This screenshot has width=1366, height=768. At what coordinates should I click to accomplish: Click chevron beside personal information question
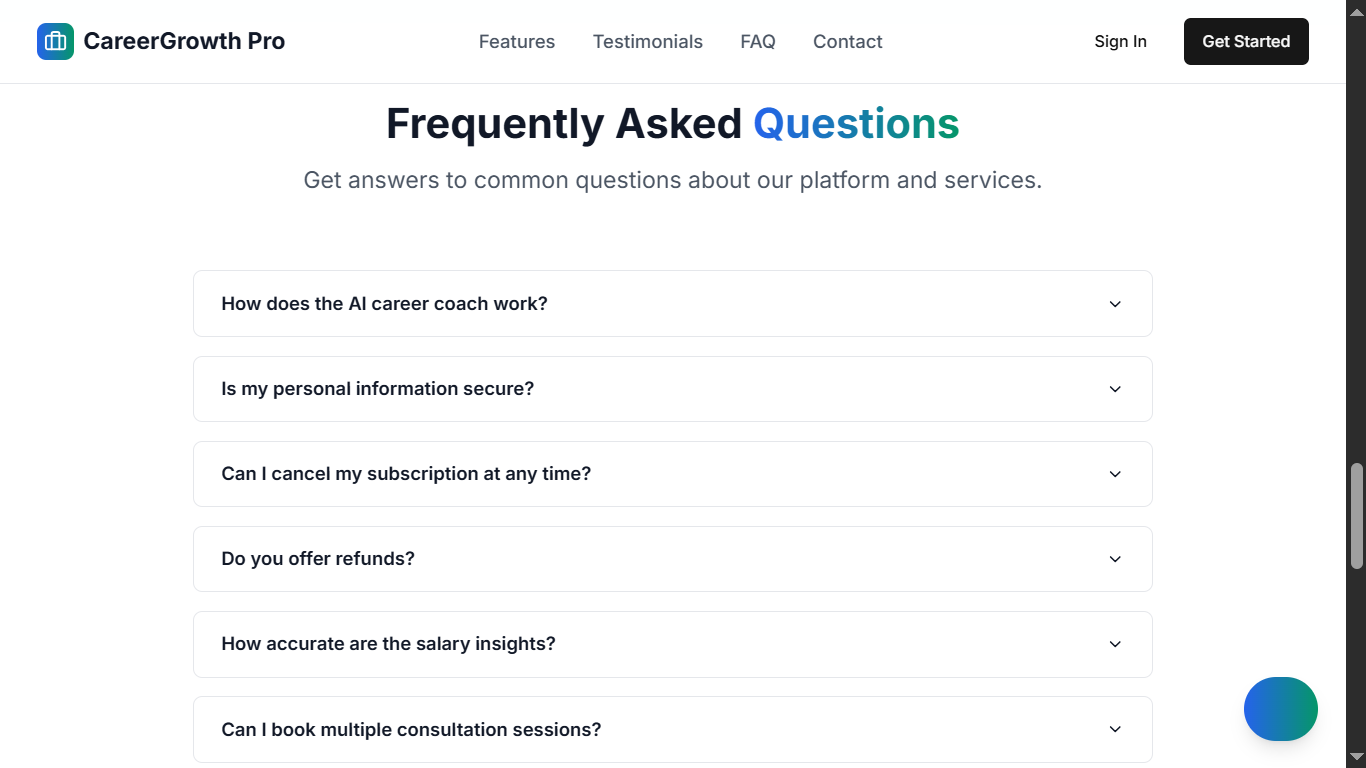pos(1115,389)
